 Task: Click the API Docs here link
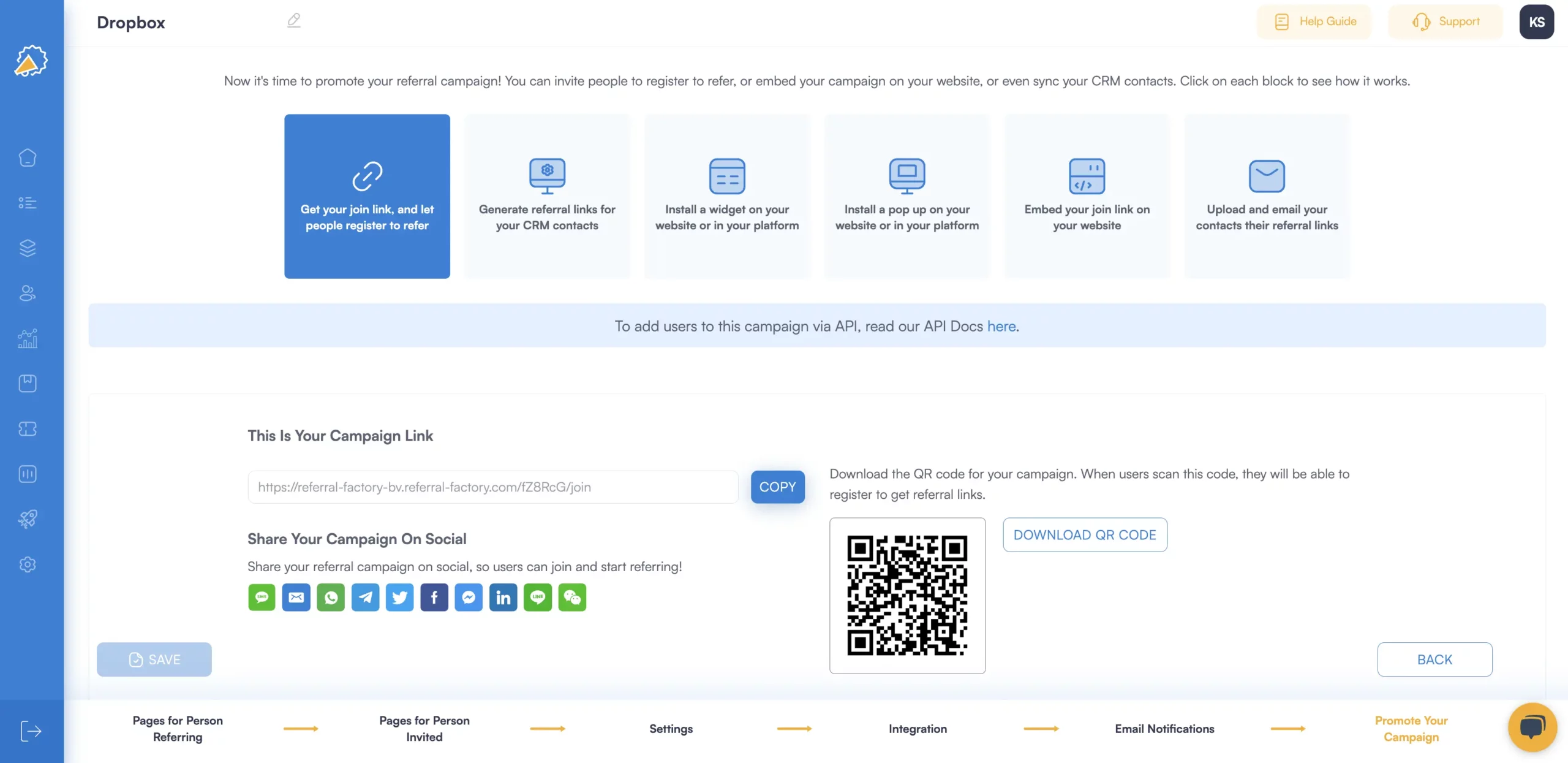(x=1002, y=325)
